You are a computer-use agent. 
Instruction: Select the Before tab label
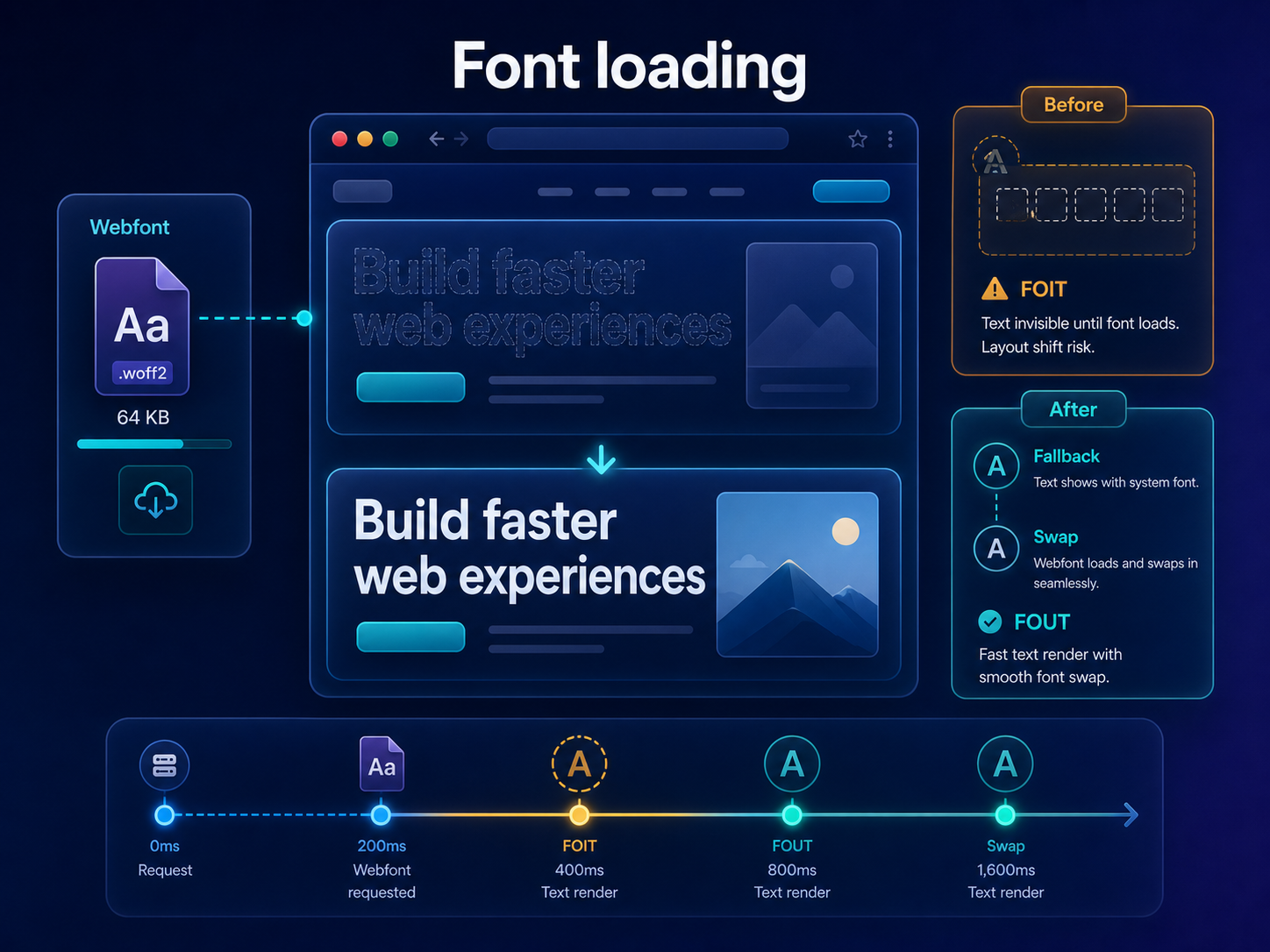pyautogui.click(x=1074, y=104)
